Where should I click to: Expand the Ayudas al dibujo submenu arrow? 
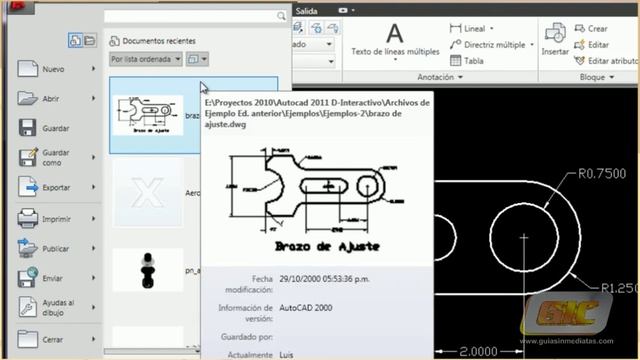click(x=93, y=307)
